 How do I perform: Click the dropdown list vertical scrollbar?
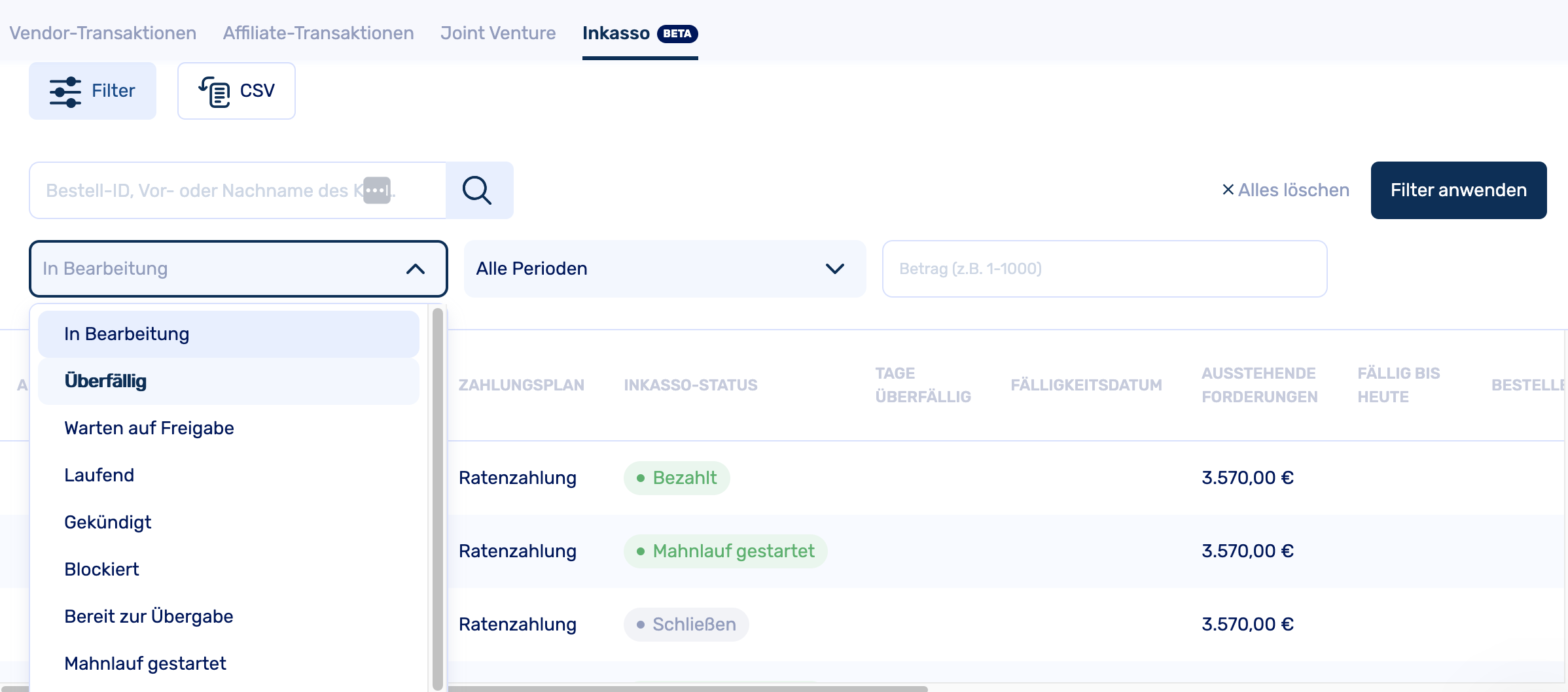point(438,497)
